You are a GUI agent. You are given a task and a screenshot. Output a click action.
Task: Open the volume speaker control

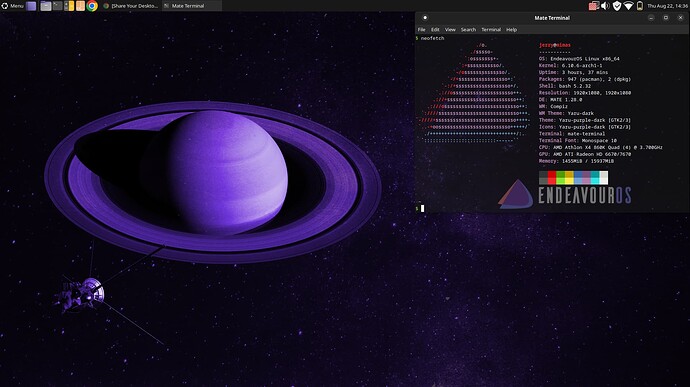point(605,6)
